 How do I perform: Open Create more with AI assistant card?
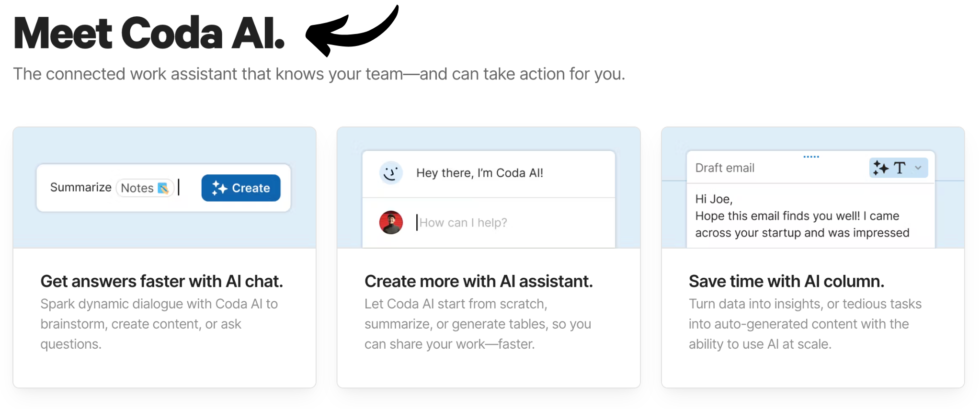[x=489, y=257]
